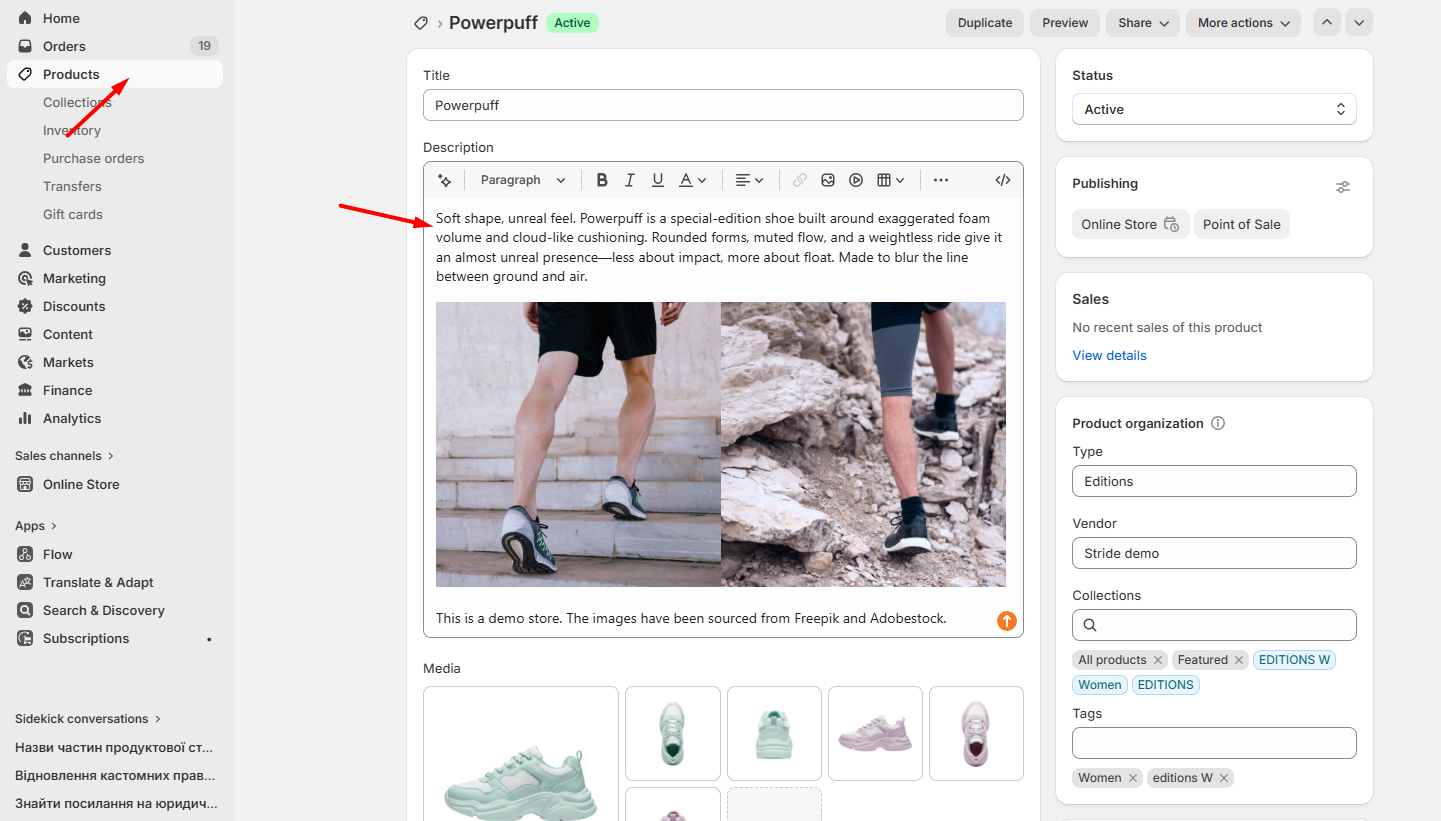Expand Sales channels section
The image size is (1441, 821).
pyautogui.click(x=65, y=456)
